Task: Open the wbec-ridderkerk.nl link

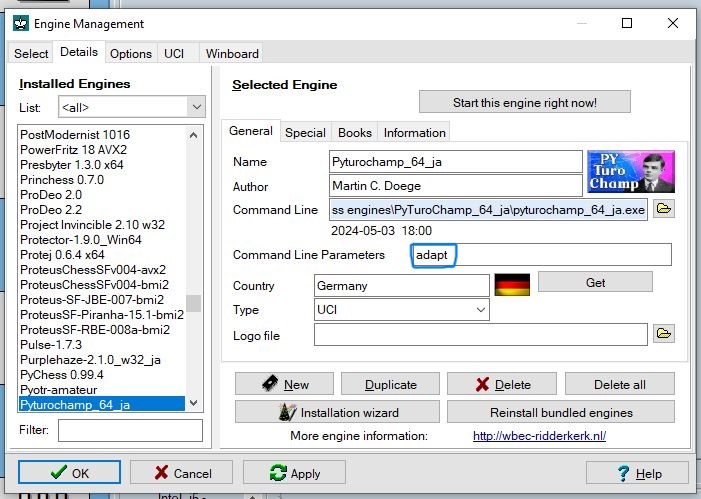Action: point(540,436)
